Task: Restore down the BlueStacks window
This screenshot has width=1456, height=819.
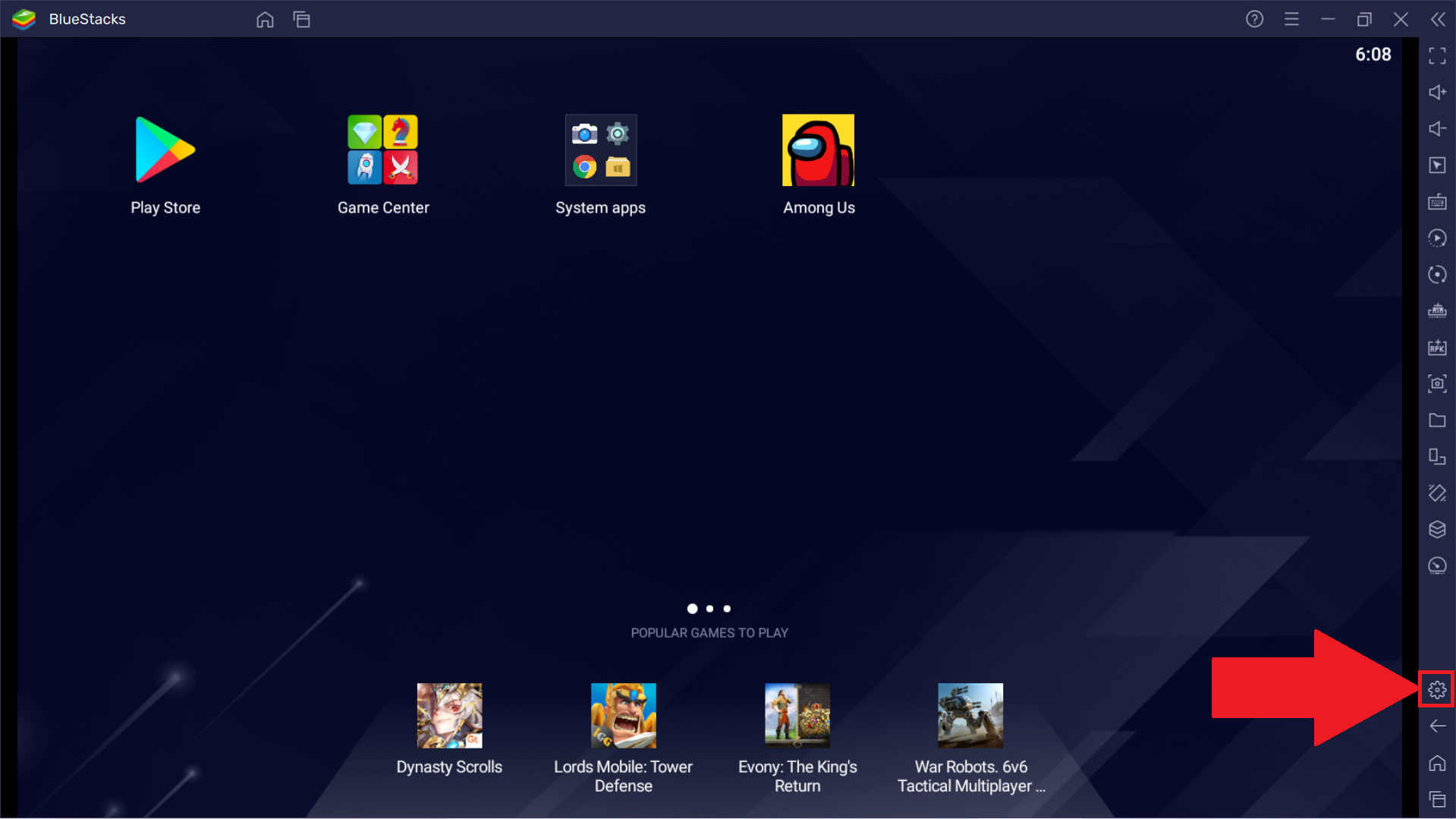Action: (1364, 19)
